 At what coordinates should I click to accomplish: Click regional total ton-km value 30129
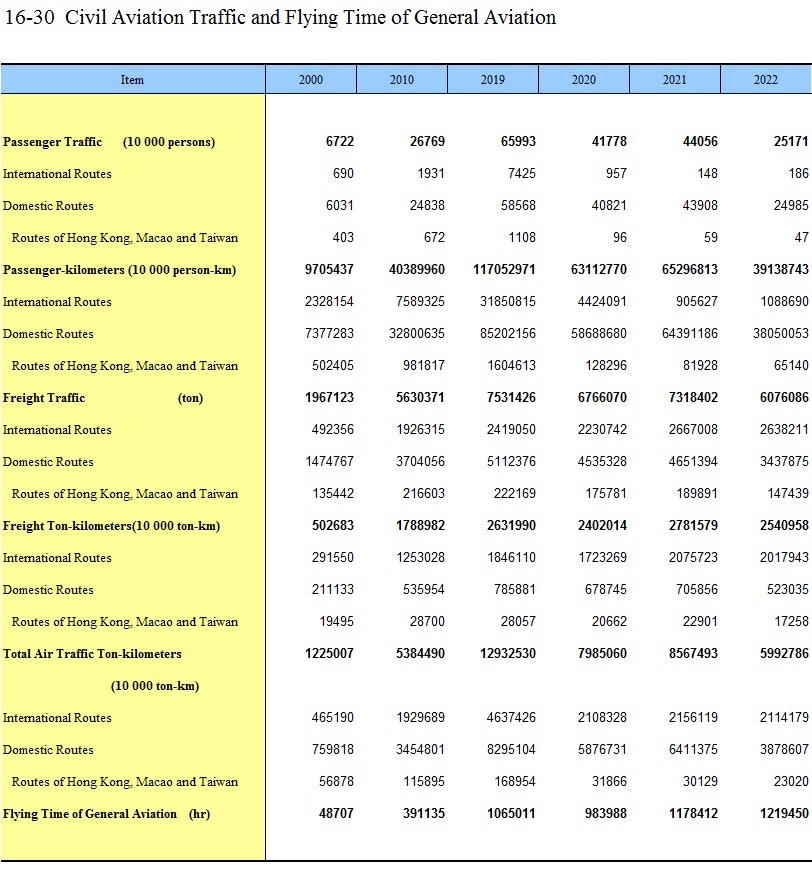700,781
